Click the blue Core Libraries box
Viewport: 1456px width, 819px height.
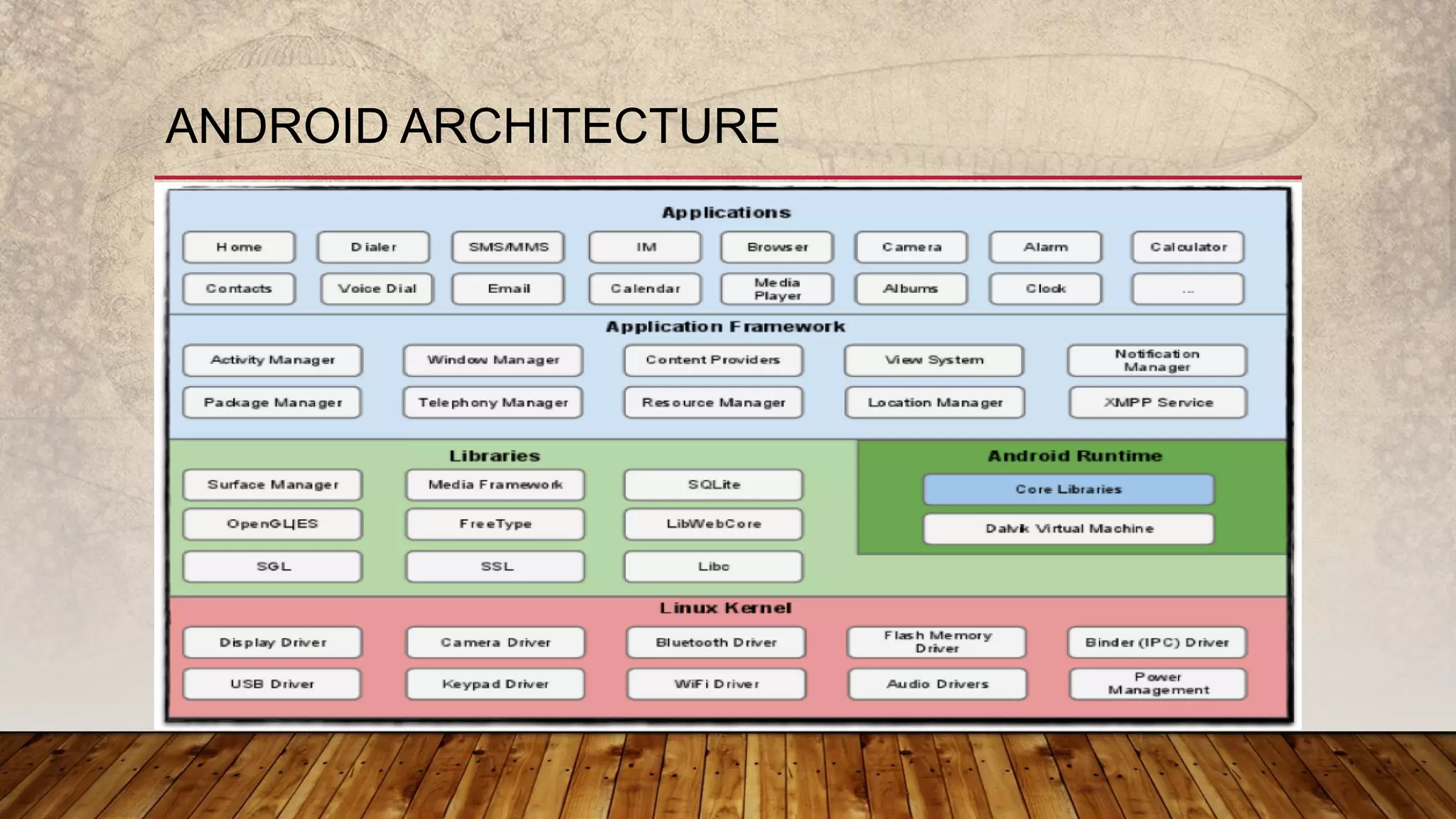pyautogui.click(x=1069, y=490)
